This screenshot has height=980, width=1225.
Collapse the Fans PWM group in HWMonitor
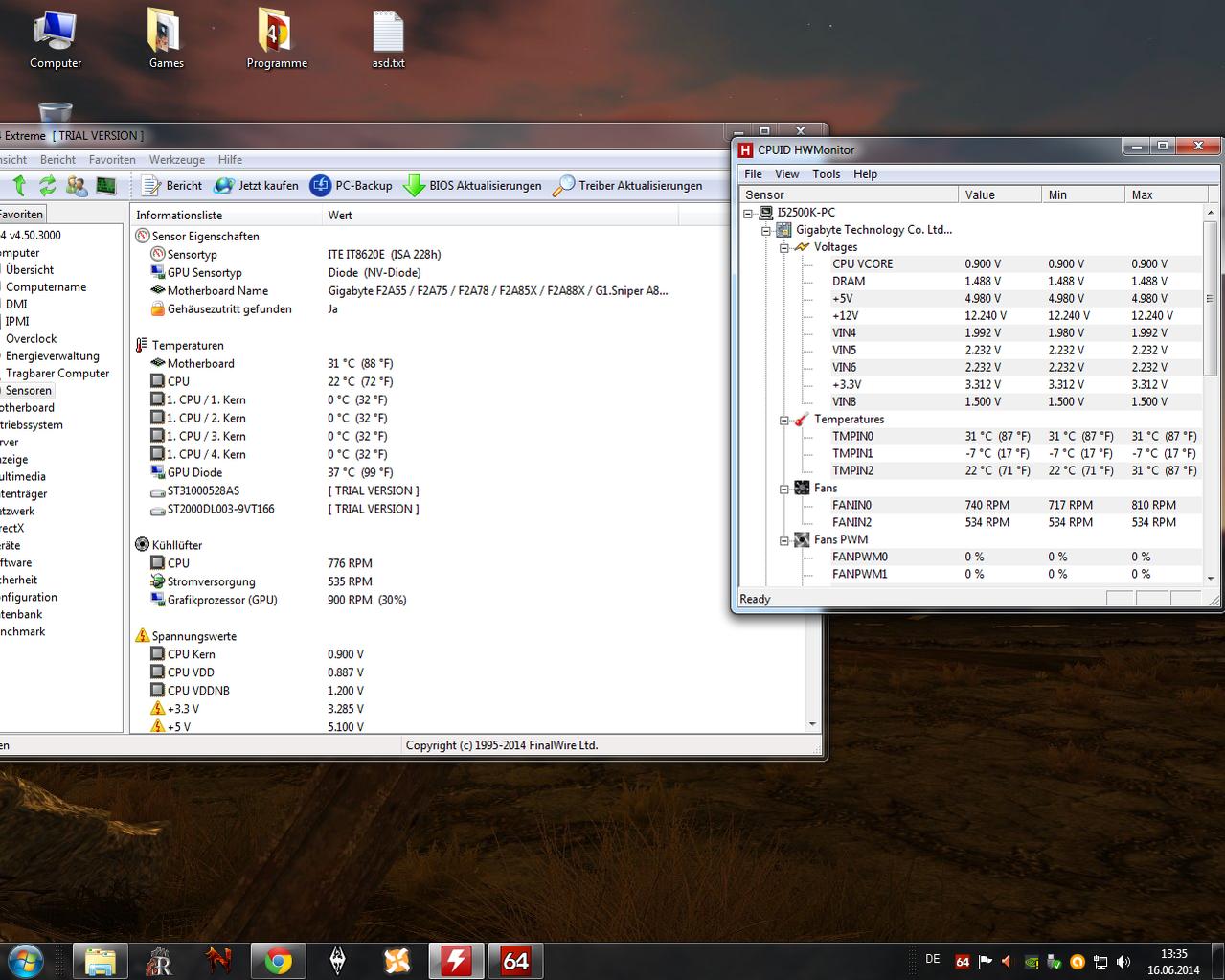(783, 540)
